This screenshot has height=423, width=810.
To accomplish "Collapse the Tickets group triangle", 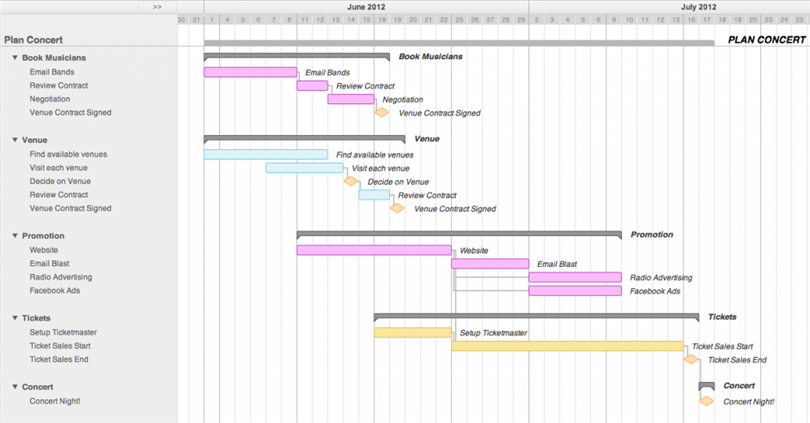I will [15, 318].
